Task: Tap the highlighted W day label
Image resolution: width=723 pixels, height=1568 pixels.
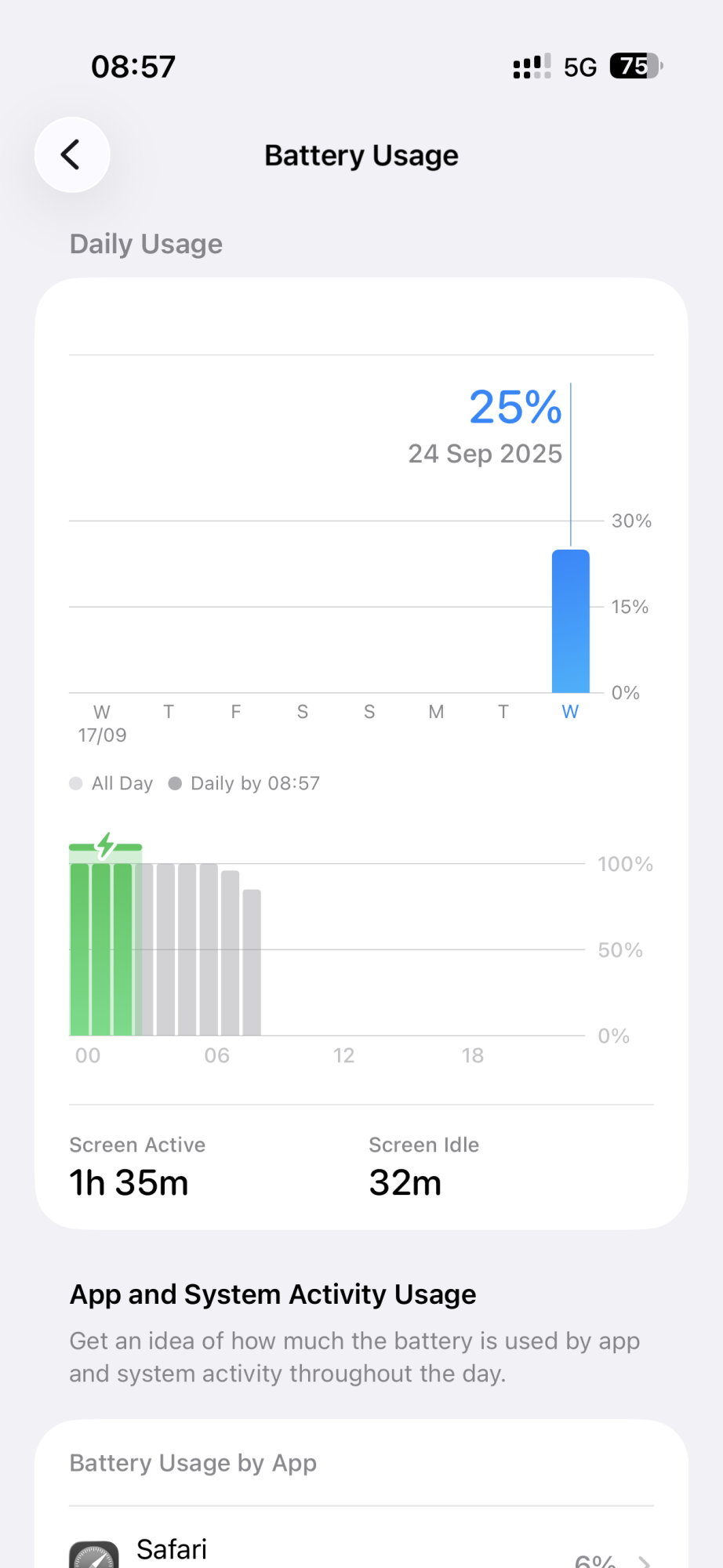Action: [x=570, y=712]
